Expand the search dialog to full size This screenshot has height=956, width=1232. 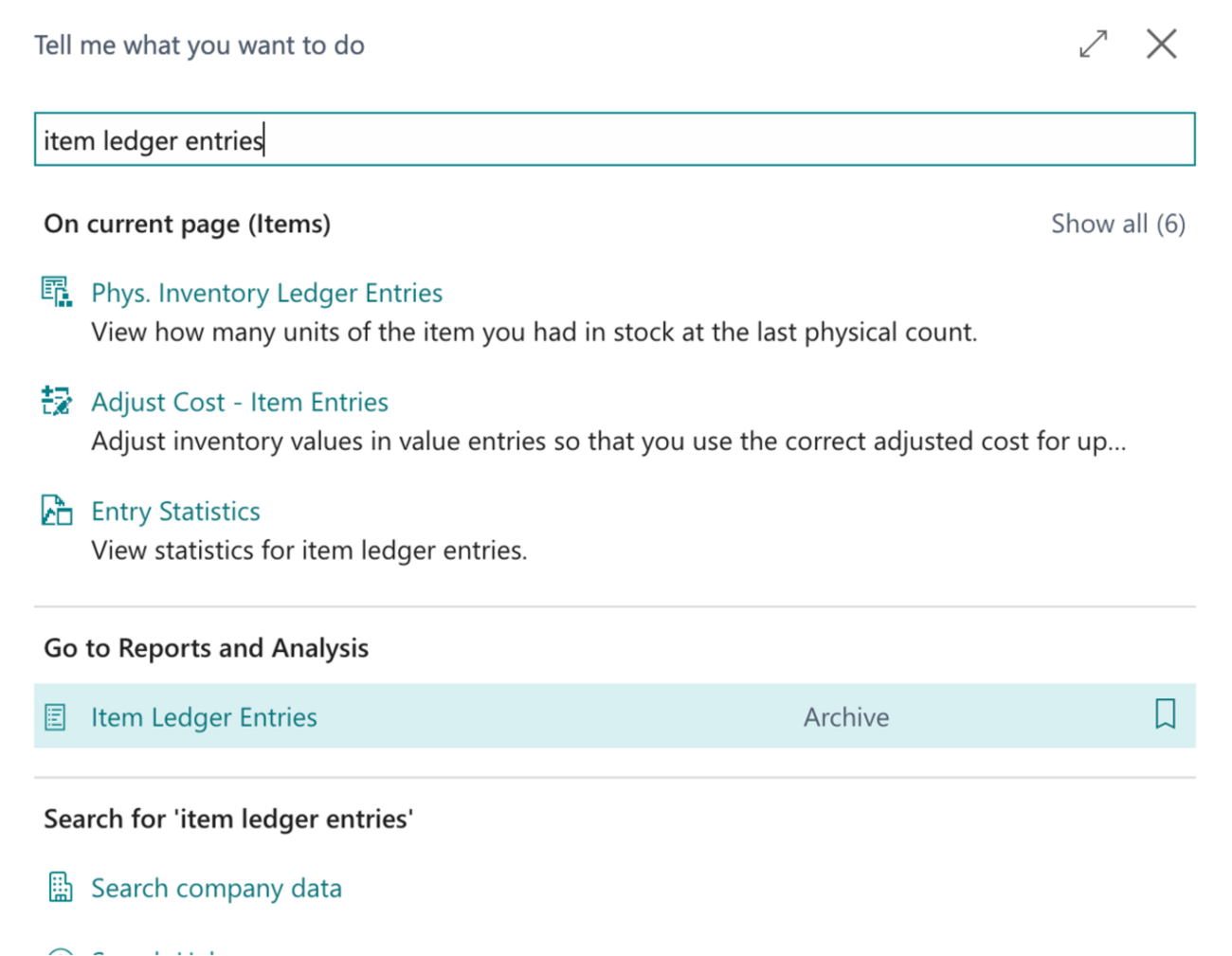1093,44
